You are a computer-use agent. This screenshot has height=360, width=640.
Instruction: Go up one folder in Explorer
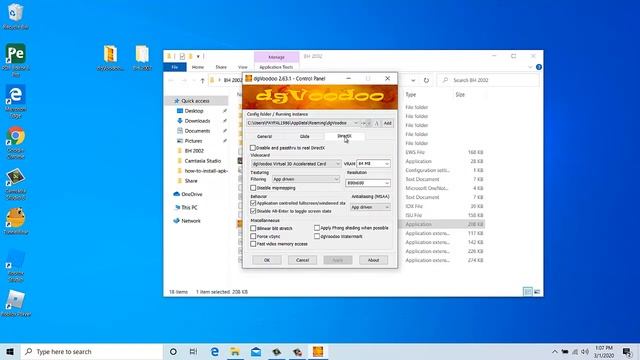(x=202, y=80)
